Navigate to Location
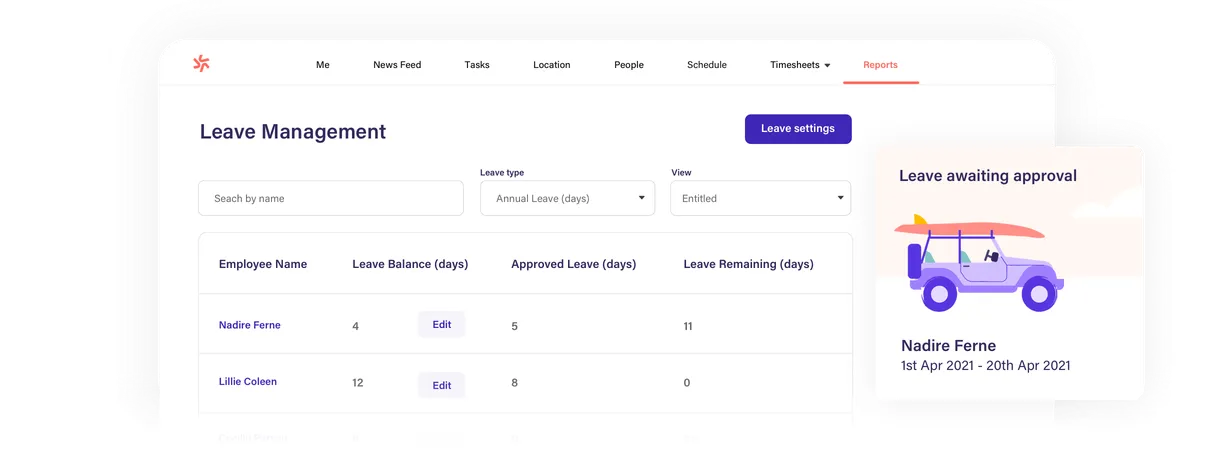Viewport: 1216px width, 460px height. pos(551,65)
